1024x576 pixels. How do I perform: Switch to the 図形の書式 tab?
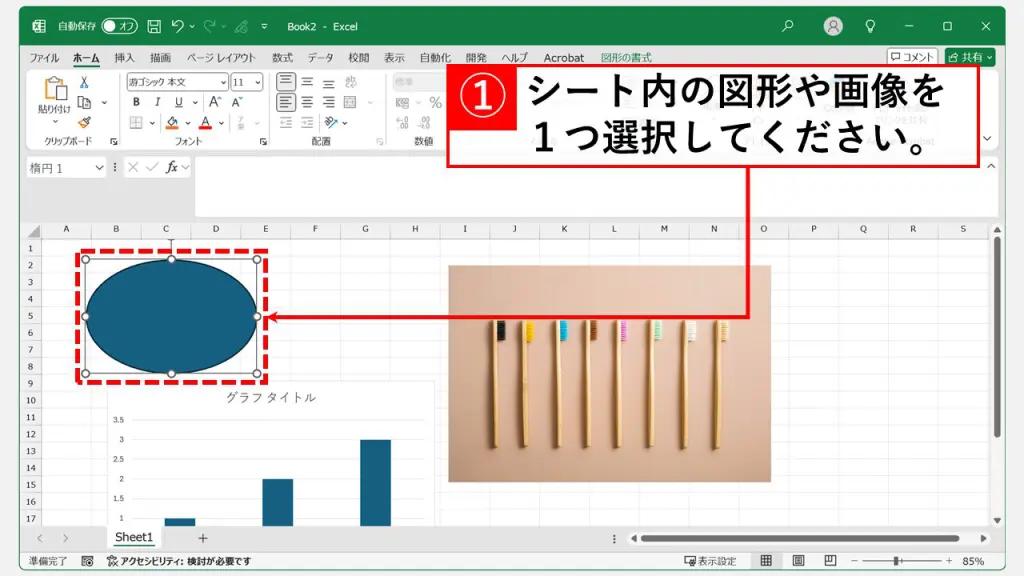[626, 58]
